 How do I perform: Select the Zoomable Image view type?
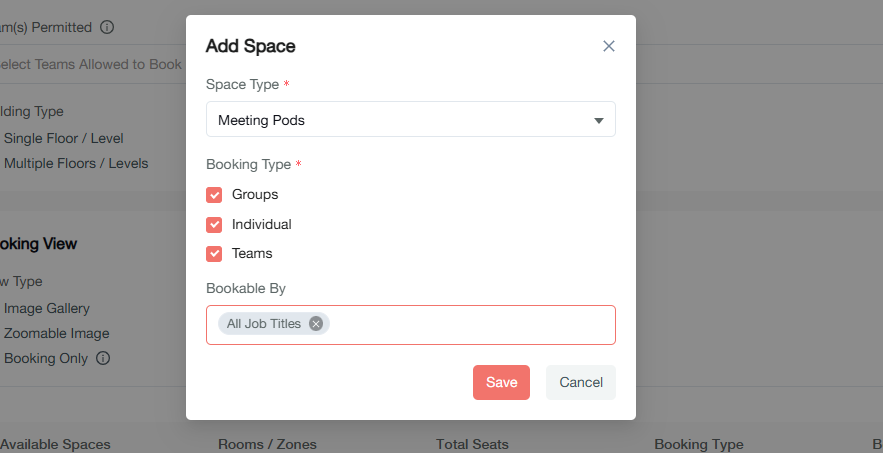tap(57, 333)
